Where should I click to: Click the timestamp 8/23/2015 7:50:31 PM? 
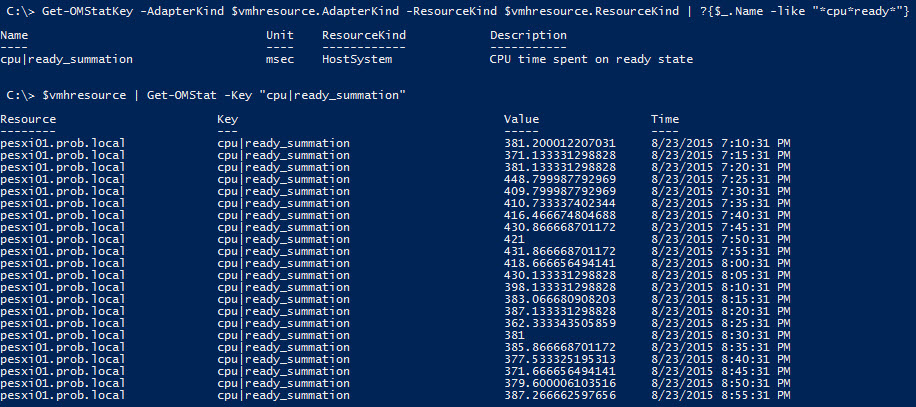[721, 239]
